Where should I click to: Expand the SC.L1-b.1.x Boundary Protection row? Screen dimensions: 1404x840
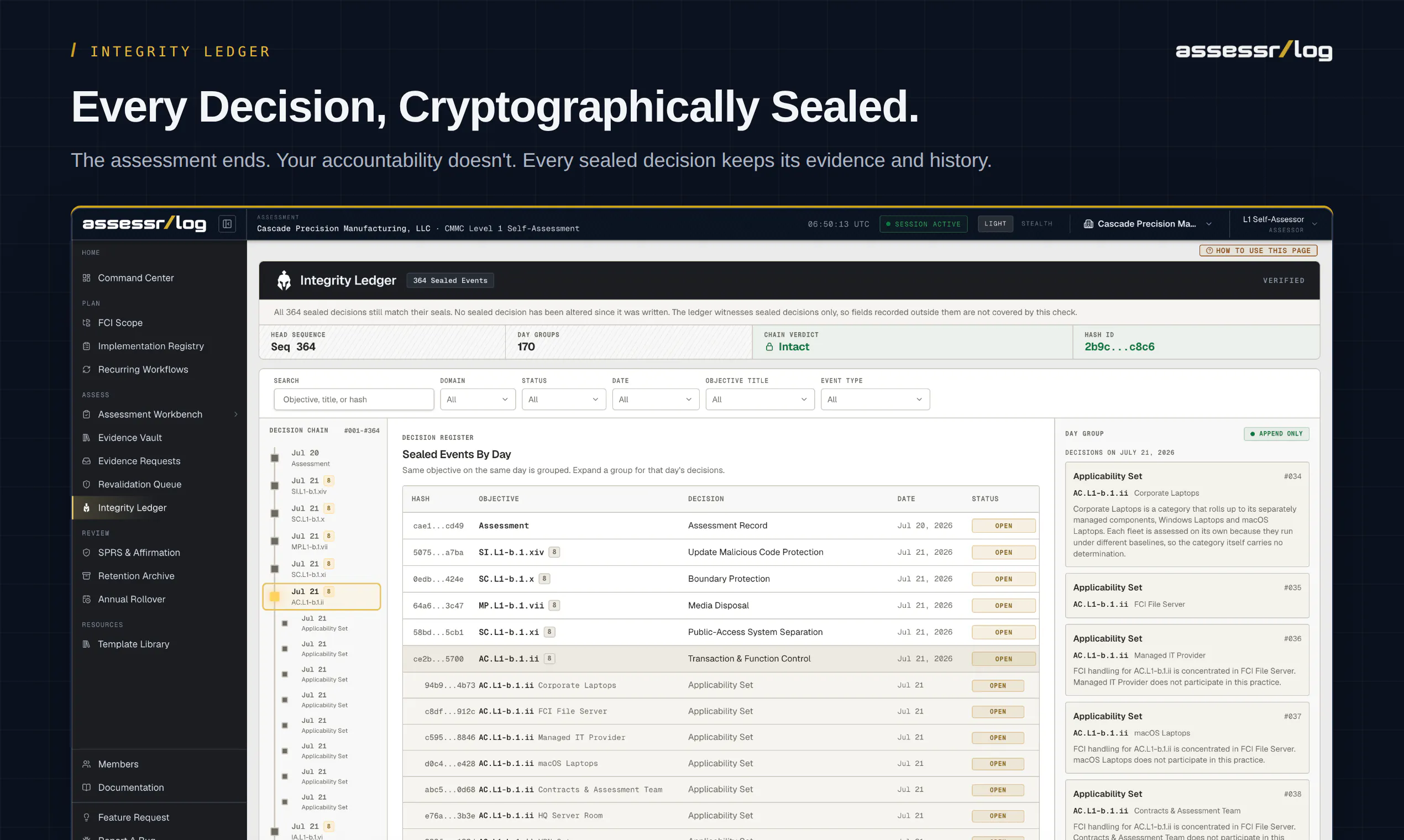(x=721, y=579)
